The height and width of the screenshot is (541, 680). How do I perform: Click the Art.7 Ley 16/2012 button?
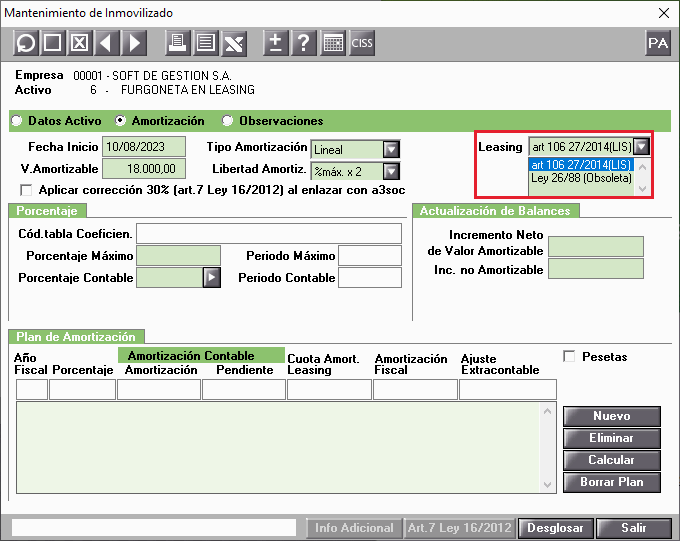click(x=460, y=528)
